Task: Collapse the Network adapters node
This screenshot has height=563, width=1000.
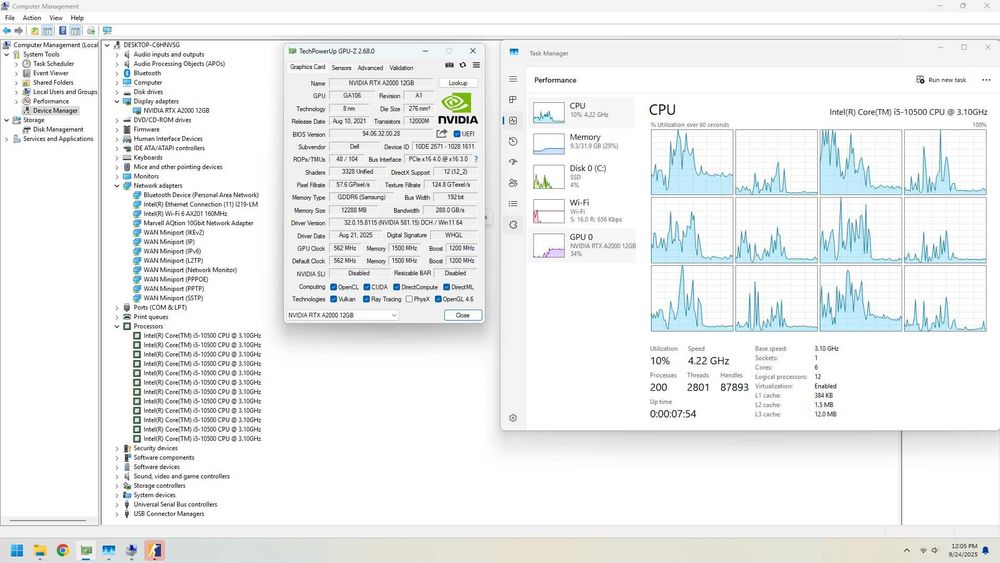Action: coord(117,186)
